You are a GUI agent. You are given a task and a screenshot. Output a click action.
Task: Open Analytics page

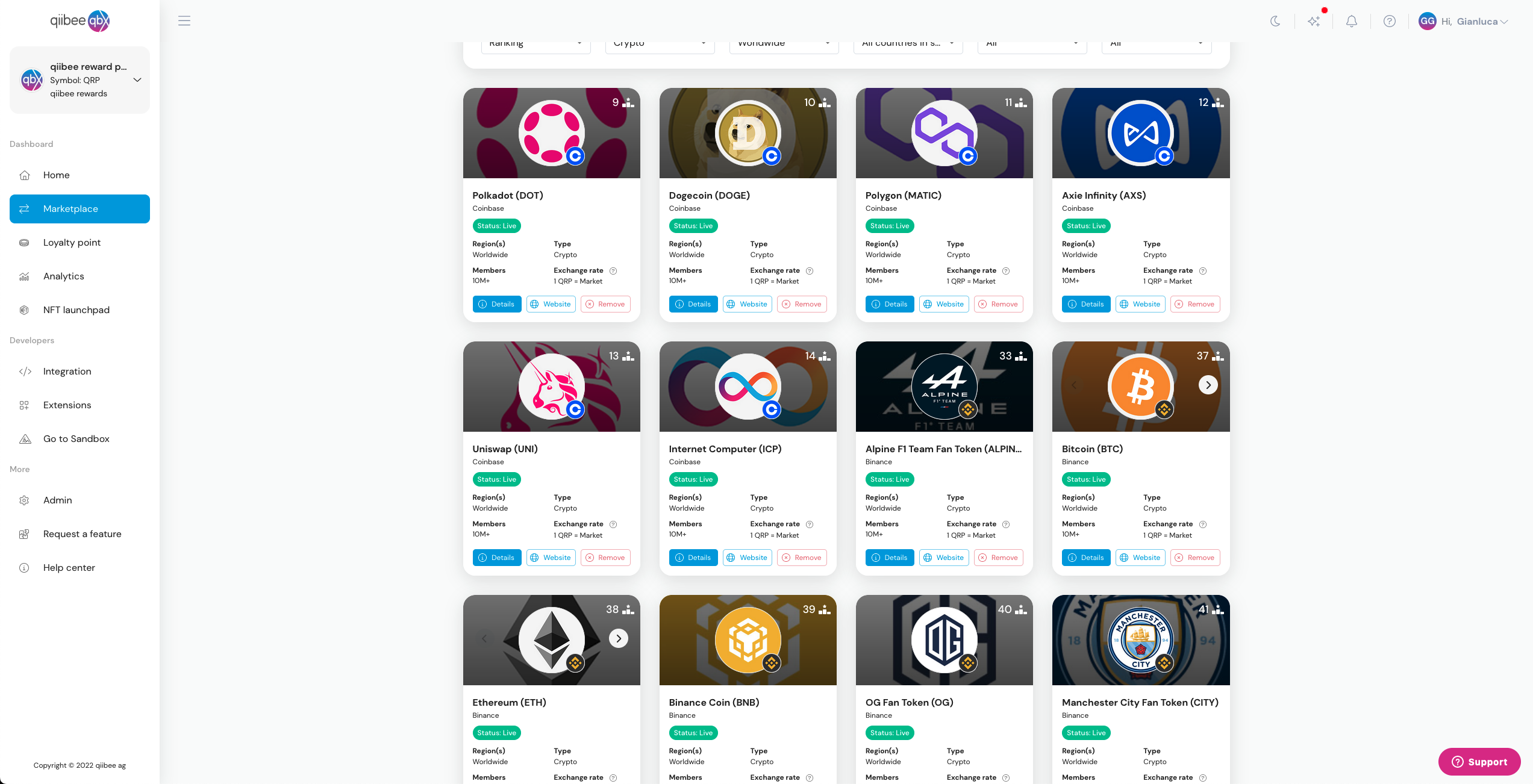tap(80, 276)
